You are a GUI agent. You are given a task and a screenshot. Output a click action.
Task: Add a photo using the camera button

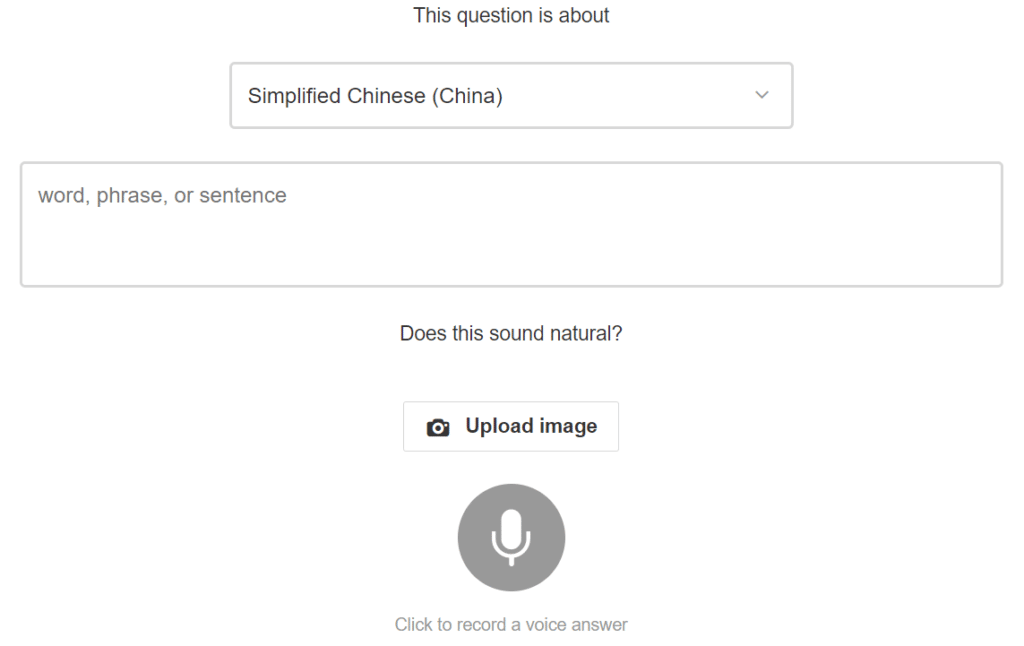point(511,427)
